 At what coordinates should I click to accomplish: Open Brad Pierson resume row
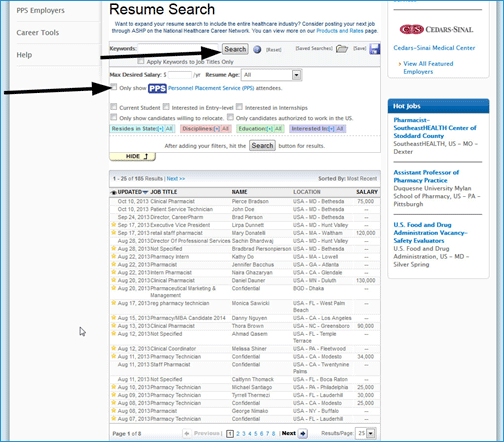(245, 217)
